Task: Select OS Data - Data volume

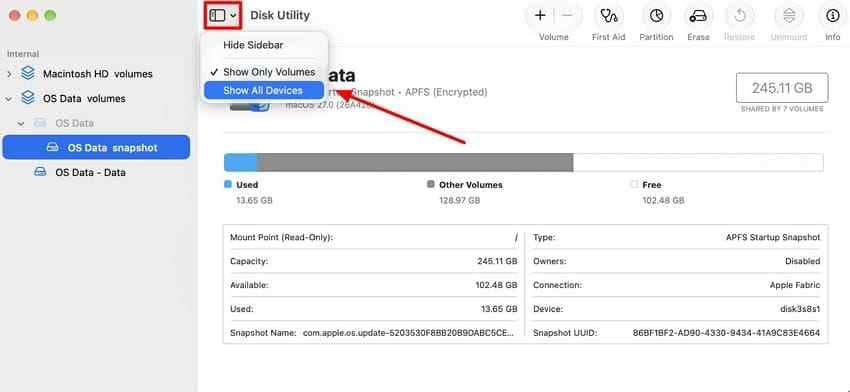Action: coord(90,172)
